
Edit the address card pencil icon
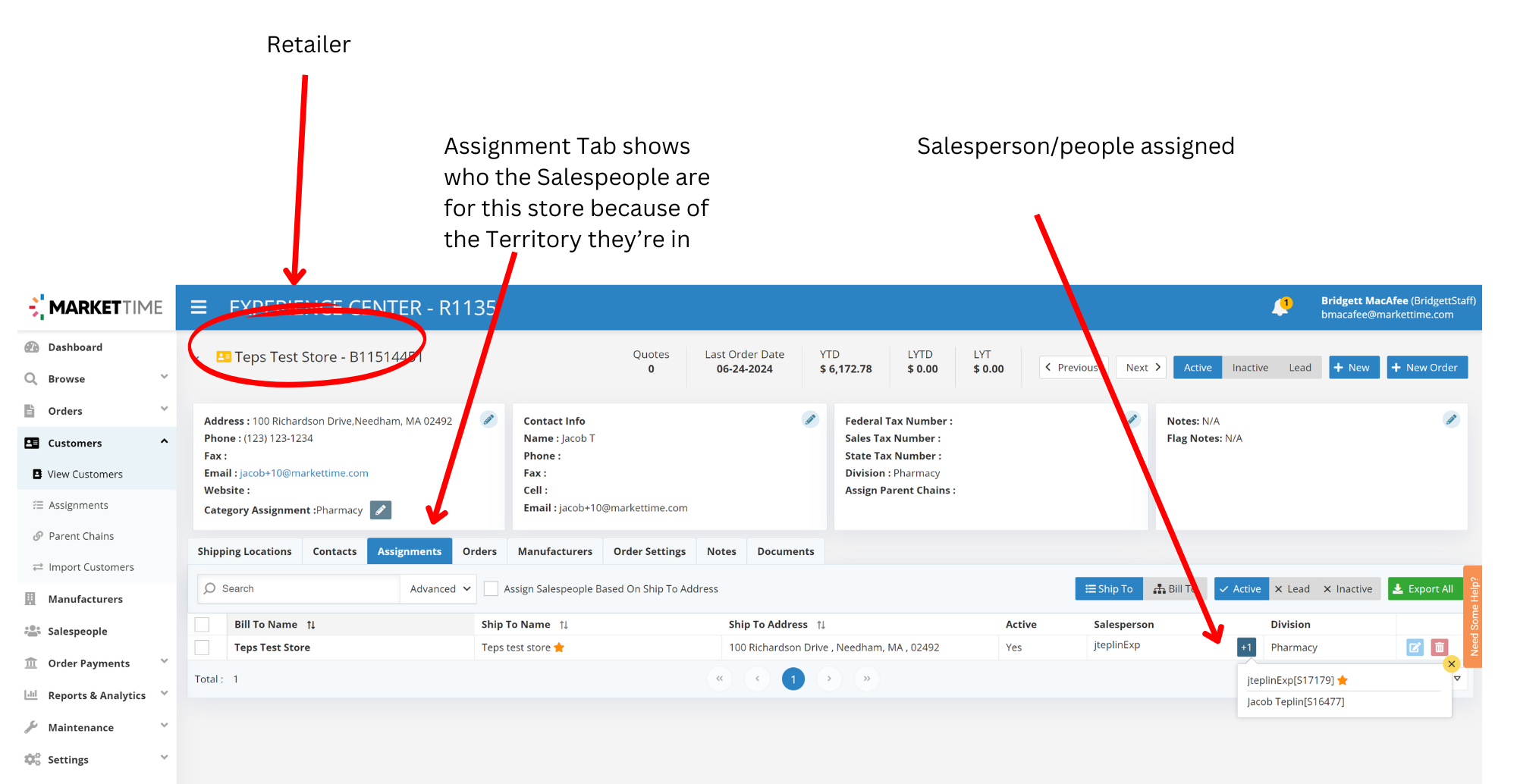coord(489,419)
